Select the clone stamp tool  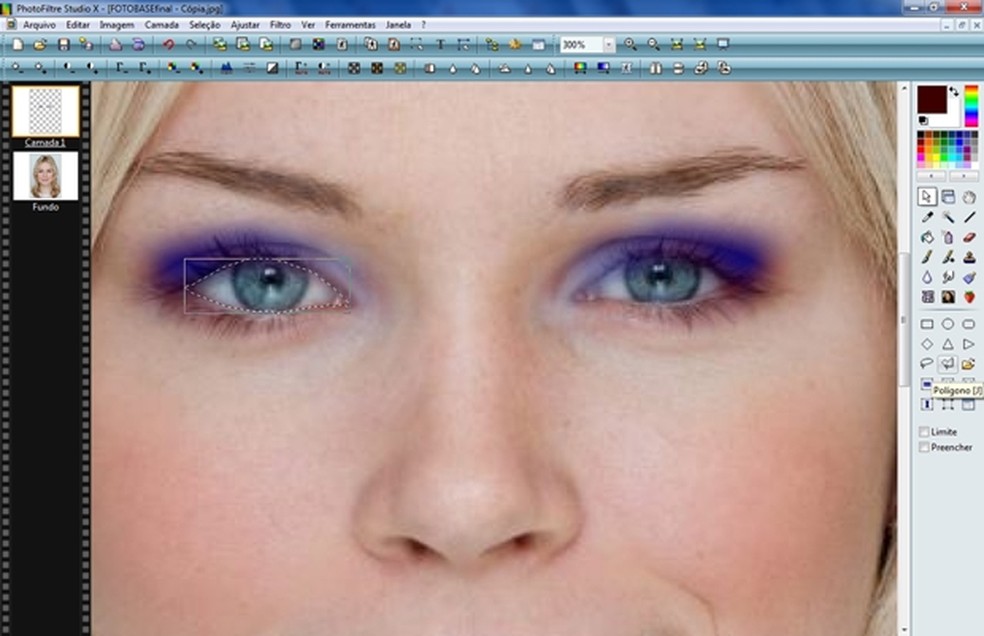click(x=969, y=257)
